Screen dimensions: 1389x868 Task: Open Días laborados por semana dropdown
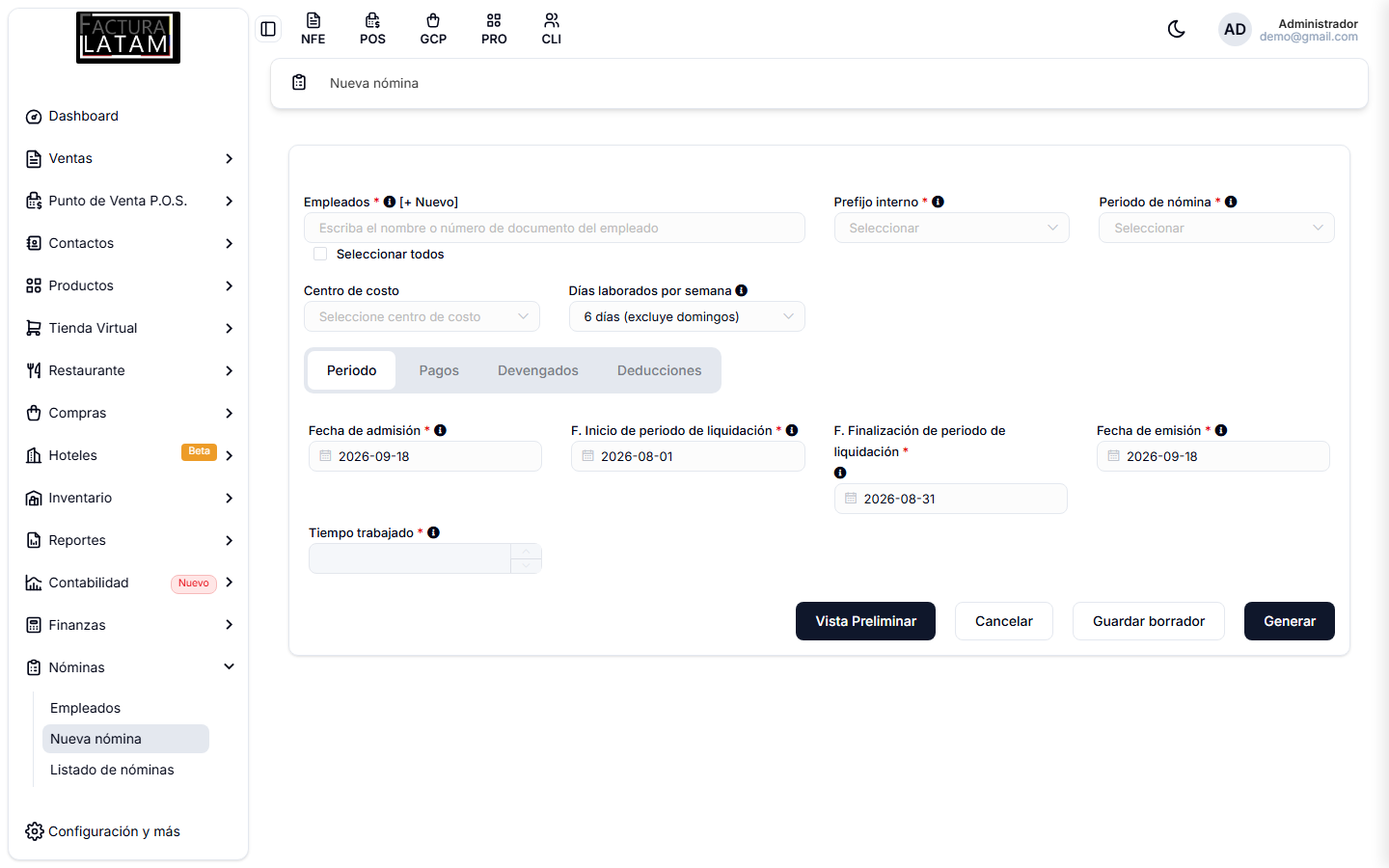[687, 316]
